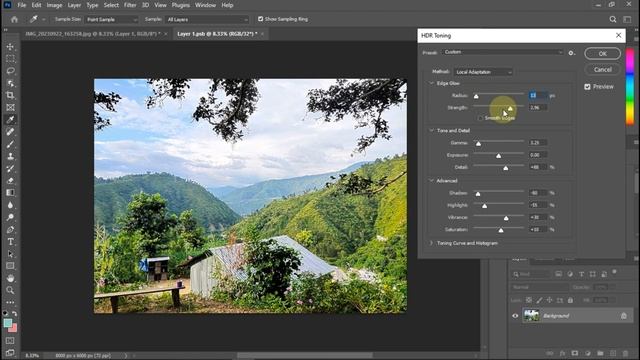Expand the Toning Curve and Histogram section
This screenshot has height=360, width=640.
(x=431, y=243)
